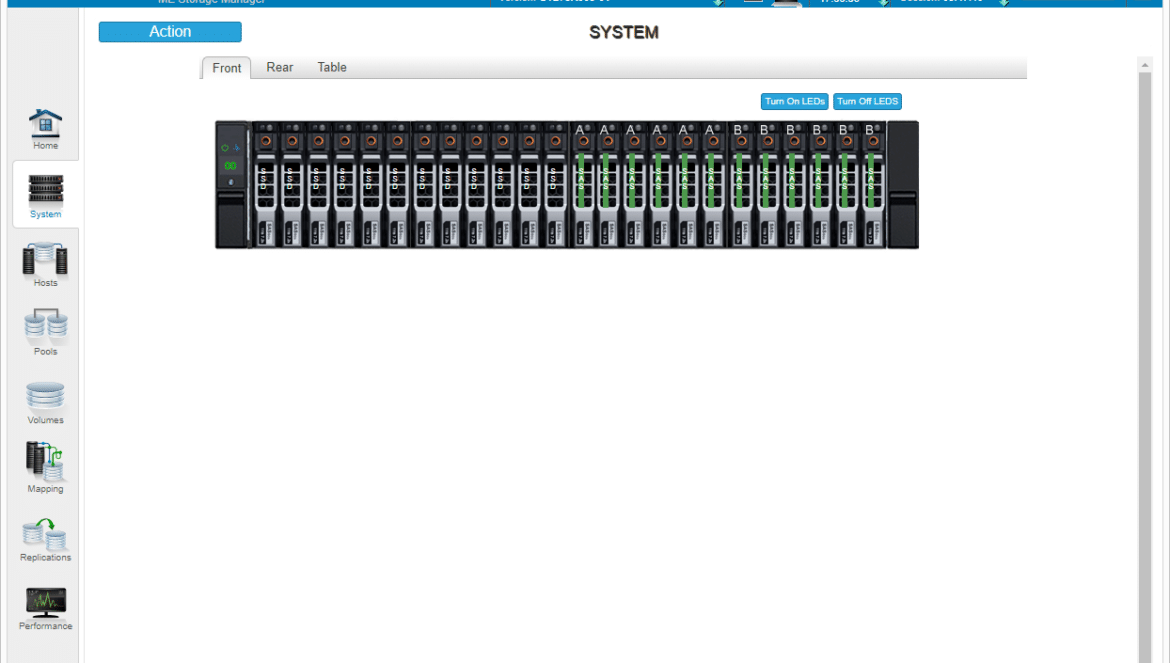Select the eleventh SSD drive from left
Viewport: 1170px width, 663px height.
pos(529,184)
